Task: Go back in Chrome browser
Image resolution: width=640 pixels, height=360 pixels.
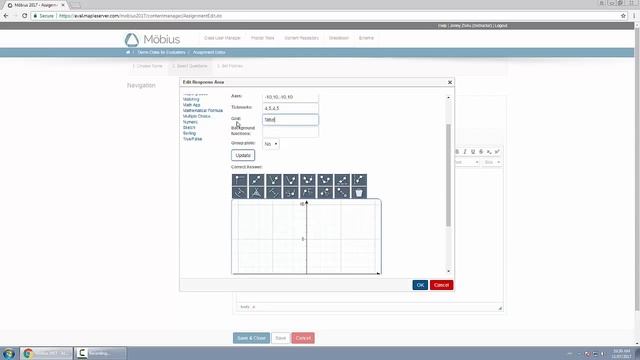Action: click(x=6, y=16)
